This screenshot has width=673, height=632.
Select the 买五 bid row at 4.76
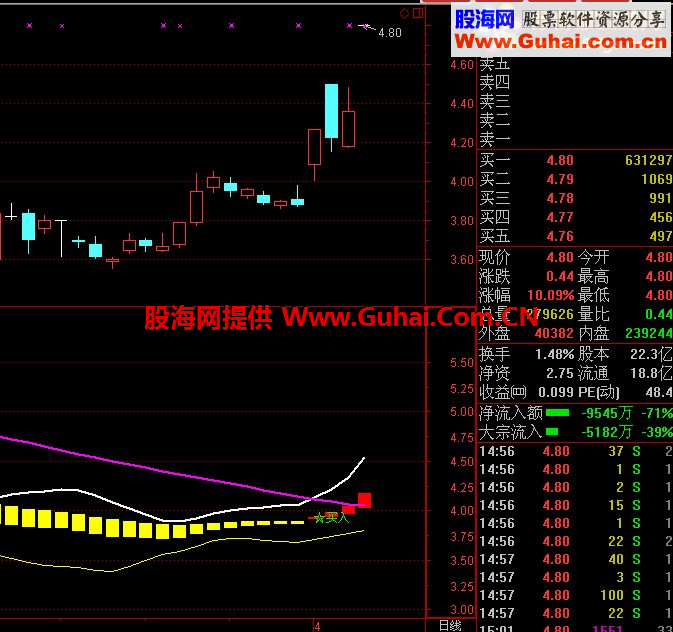coord(575,236)
